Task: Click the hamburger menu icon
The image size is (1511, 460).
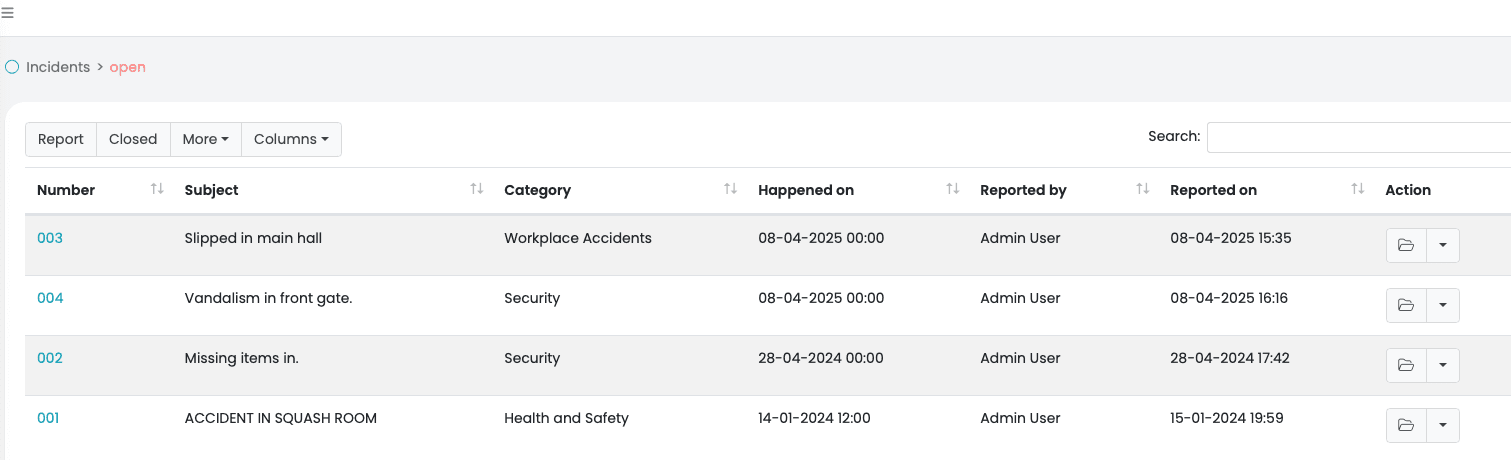Action: point(7,13)
